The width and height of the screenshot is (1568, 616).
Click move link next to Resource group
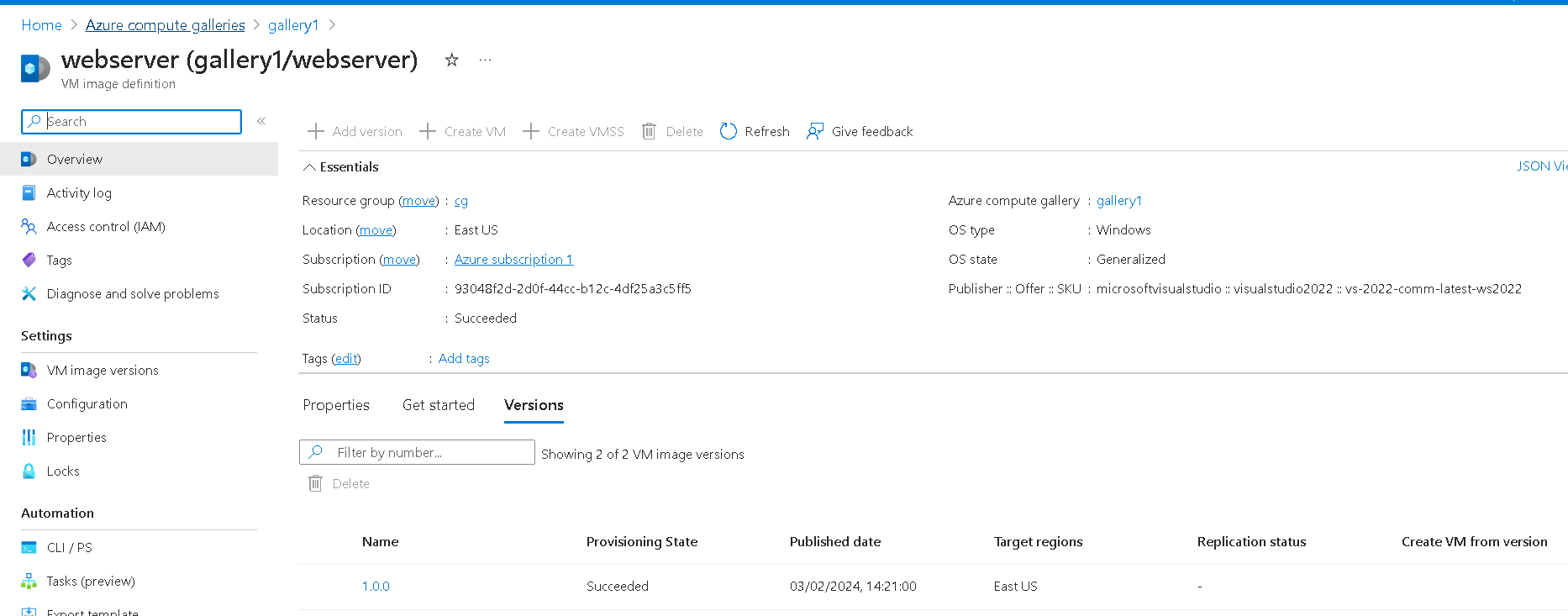click(x=418, y=200)
